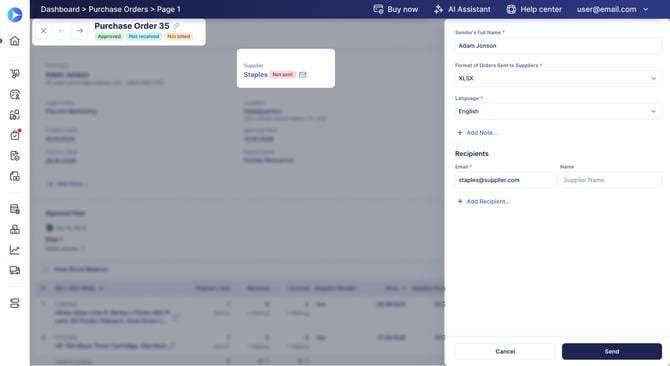
Task: Click the Approved status badge
Action: pyautogui.click(x=109, y=37)
